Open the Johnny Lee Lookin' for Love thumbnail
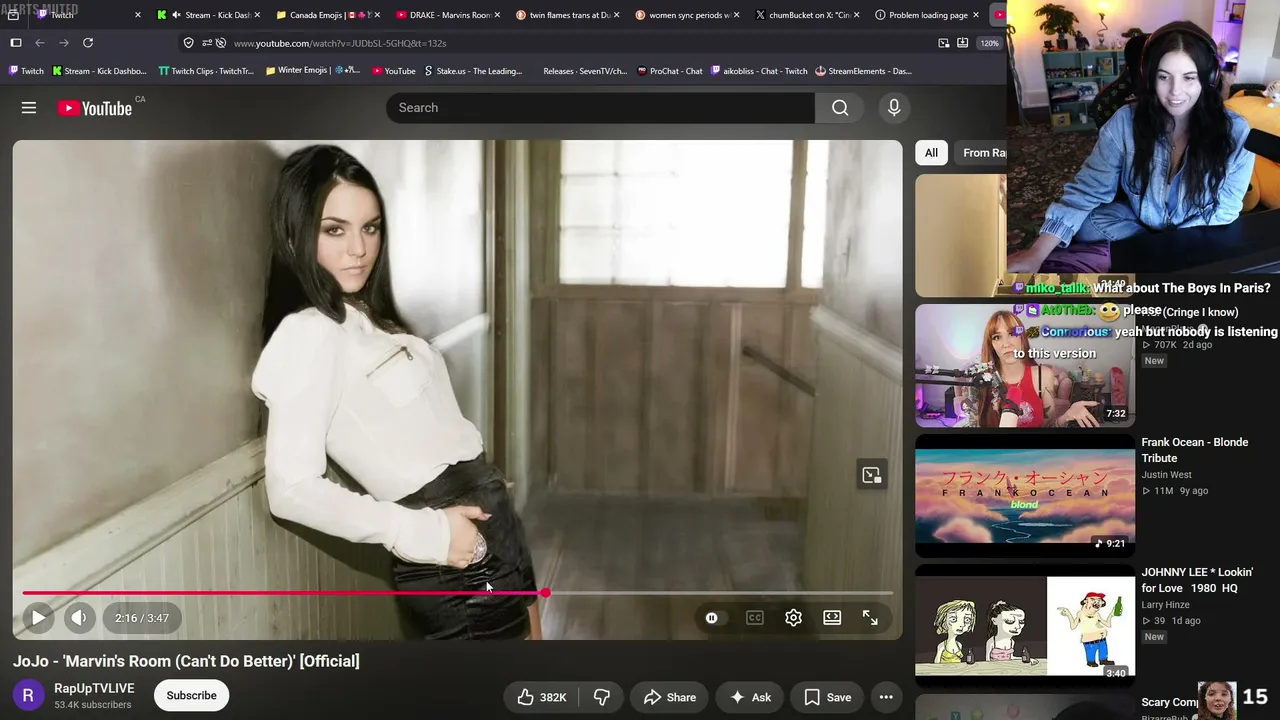The image size is (1280, 720). (x=1025, y=626)
